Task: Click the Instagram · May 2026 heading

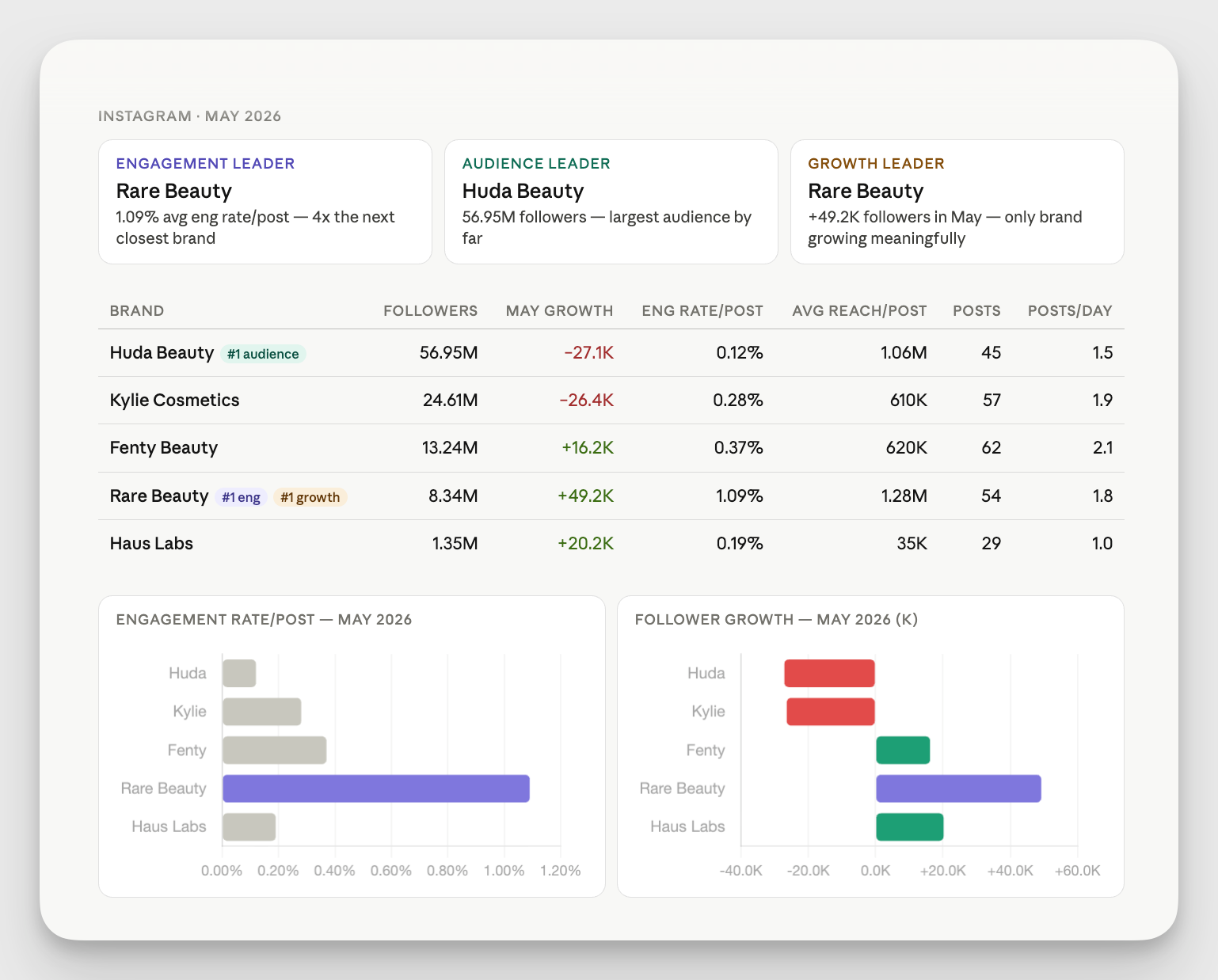Action: 189,116
